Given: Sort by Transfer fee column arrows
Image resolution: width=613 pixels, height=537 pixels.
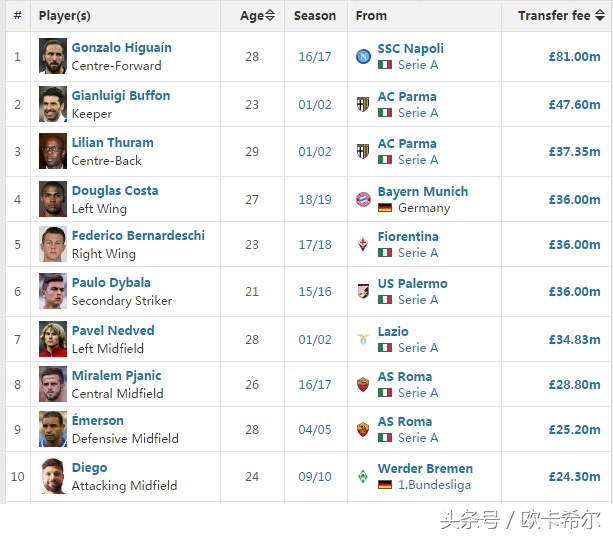Looking at the screenshot, I should point(600,16).
